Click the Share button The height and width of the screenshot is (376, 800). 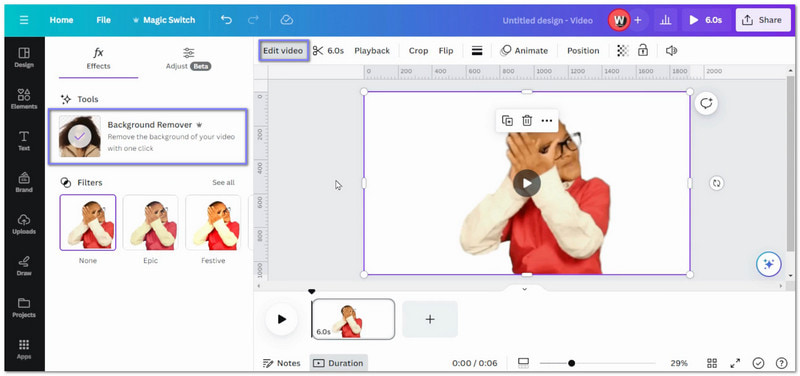[x=762, y=20]
